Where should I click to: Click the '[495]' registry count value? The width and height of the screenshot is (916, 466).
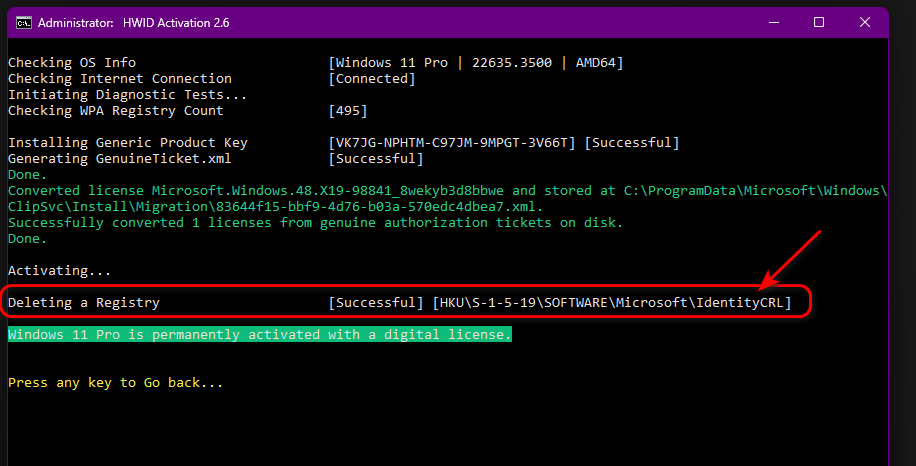tap(348, 110)
